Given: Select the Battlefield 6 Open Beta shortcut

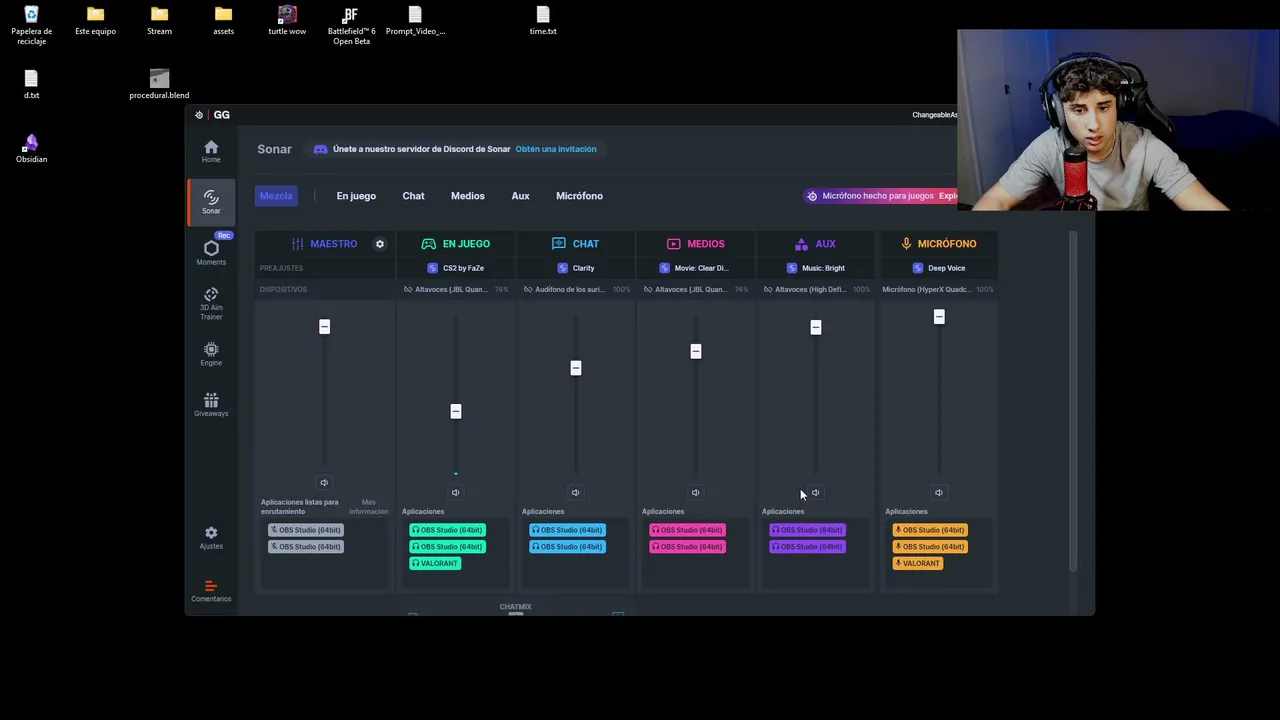Looking at the screenshot, I should tap(351, 26).
